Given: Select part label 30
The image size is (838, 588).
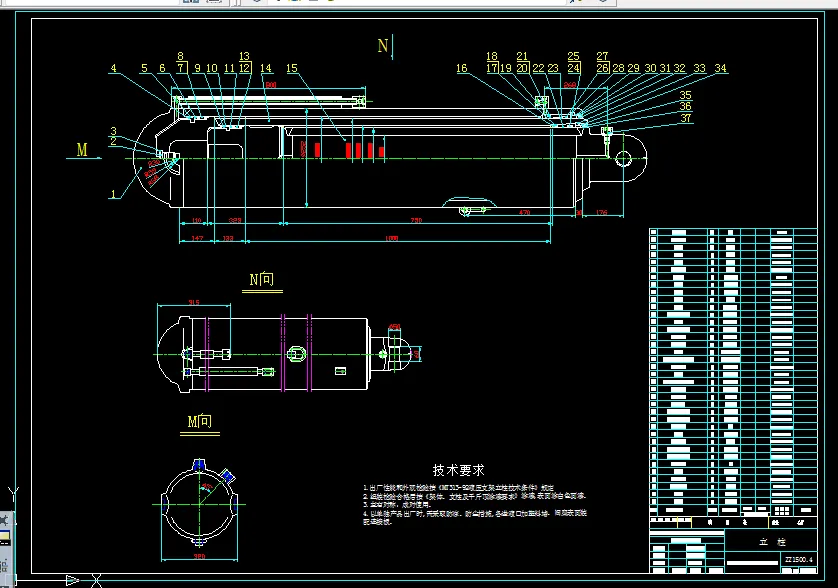Looking at the screenshot, I should tap(650, 68).
